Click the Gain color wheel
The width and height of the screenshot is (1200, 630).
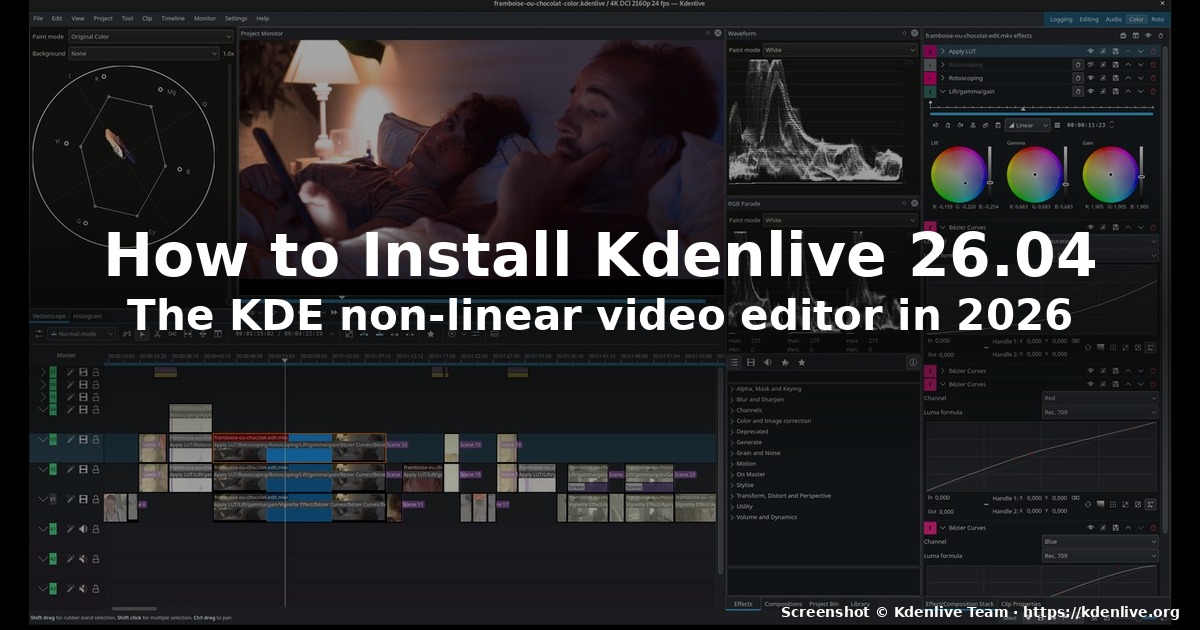[1110, 175]
